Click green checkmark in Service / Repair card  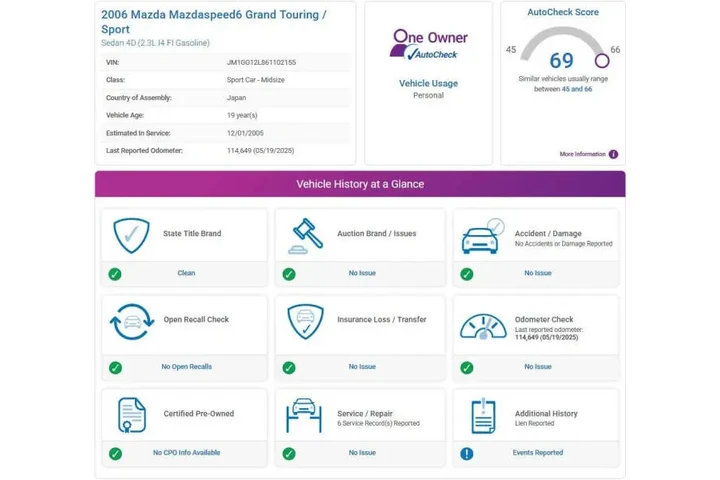tap(289, 454)
